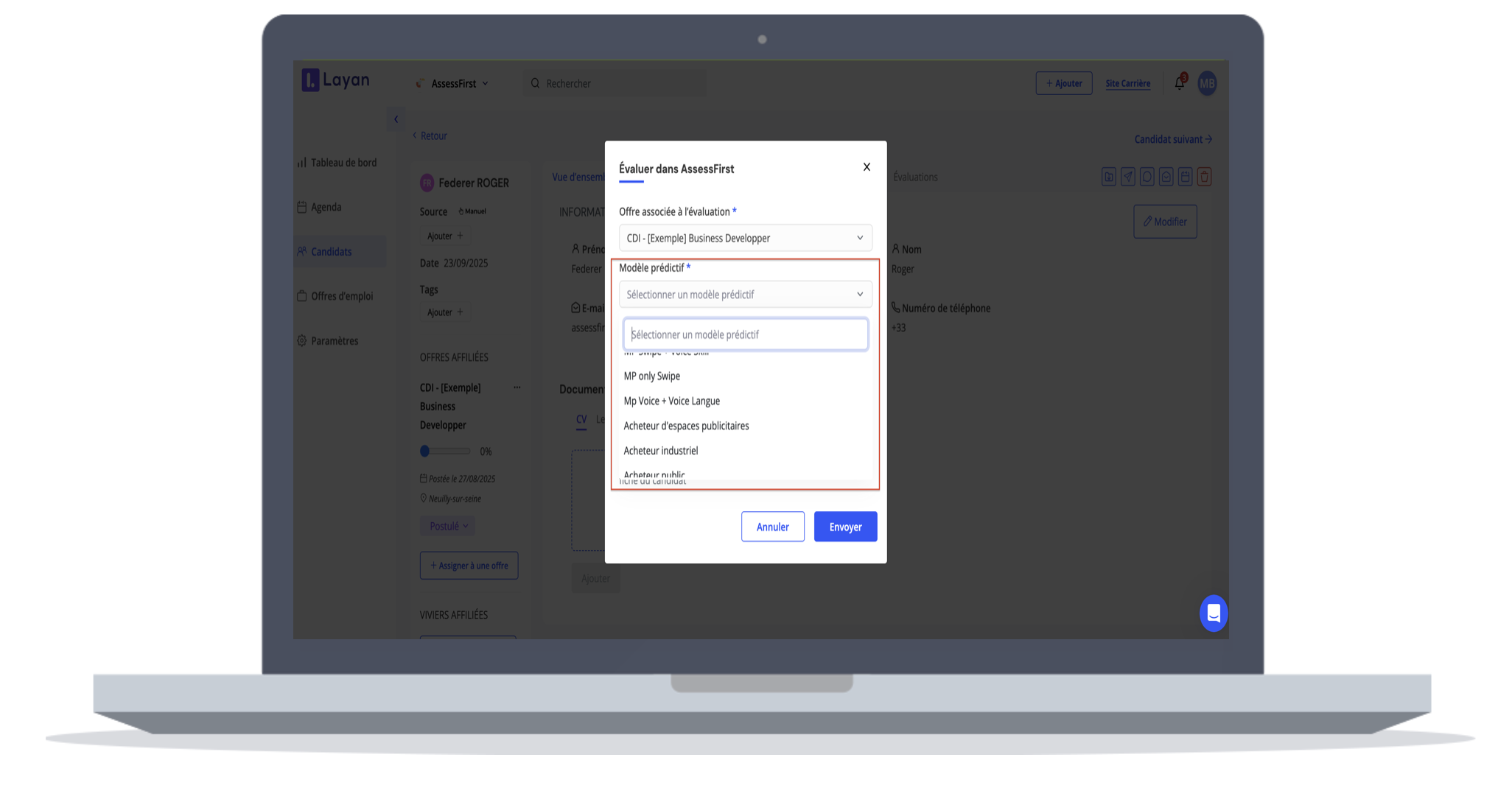Open the AssessFirst workspace switcher
This screenshot has height=788, width=1512.
pyautogui.click(x=453, y=84)
